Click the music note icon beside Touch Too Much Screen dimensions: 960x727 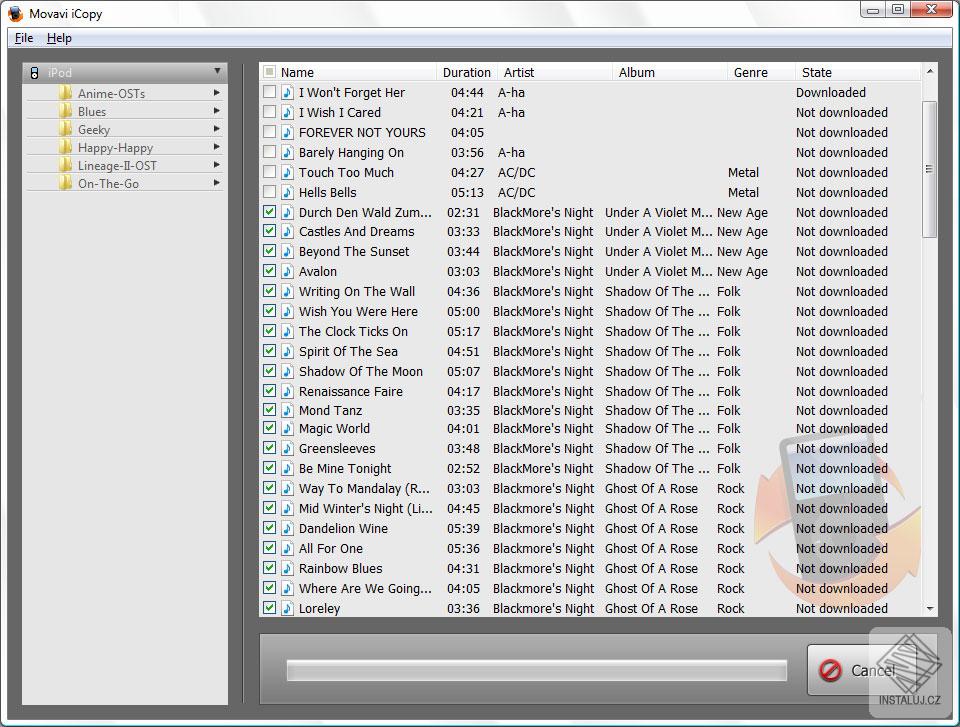pyautogui.click(x=287, y=173)
